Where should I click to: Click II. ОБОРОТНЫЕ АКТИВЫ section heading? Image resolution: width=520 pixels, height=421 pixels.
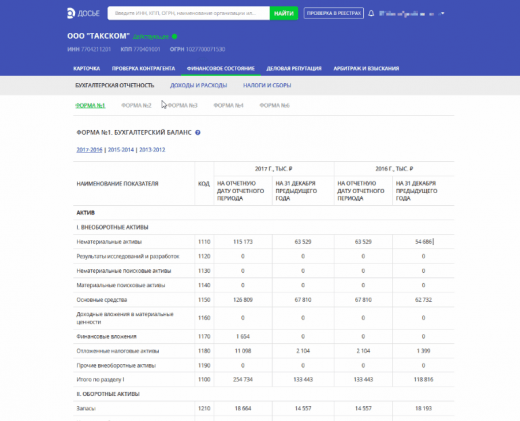click(x=108, y=394)
